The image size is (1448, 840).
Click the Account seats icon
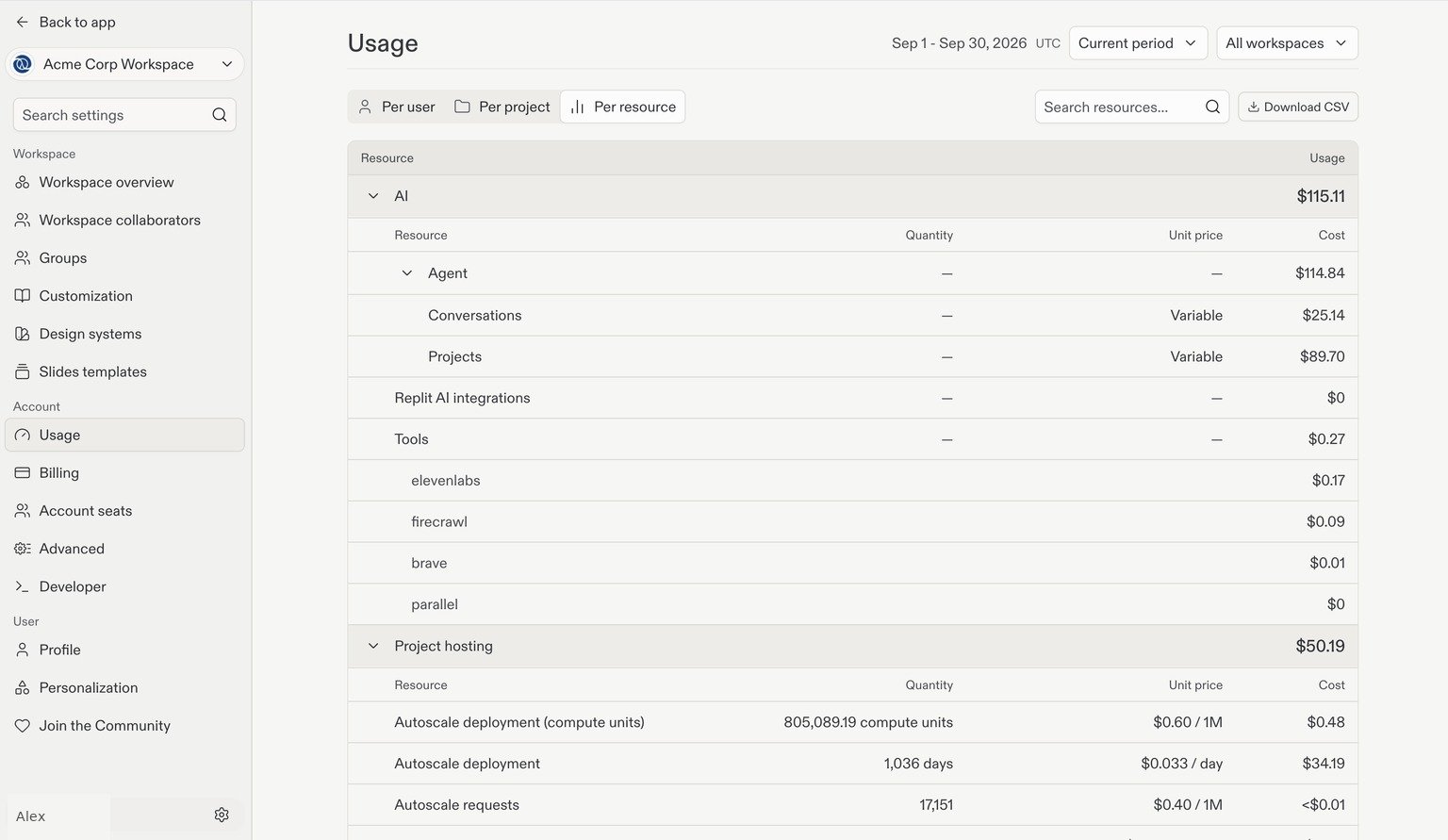point(23,510)
